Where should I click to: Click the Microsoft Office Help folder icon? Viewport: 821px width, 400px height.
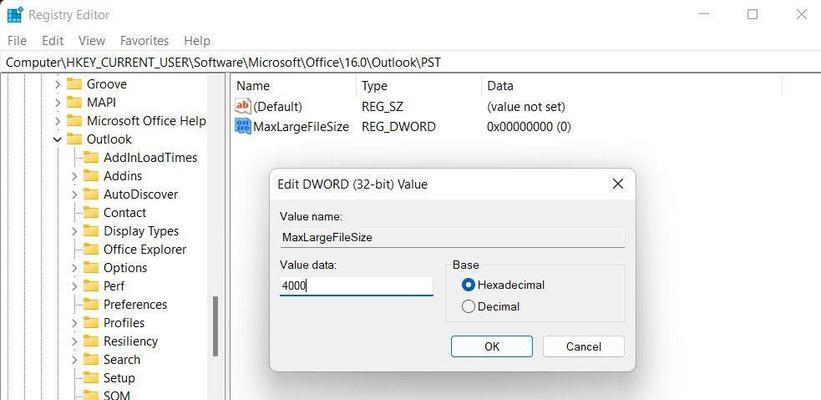click(74, 120)
